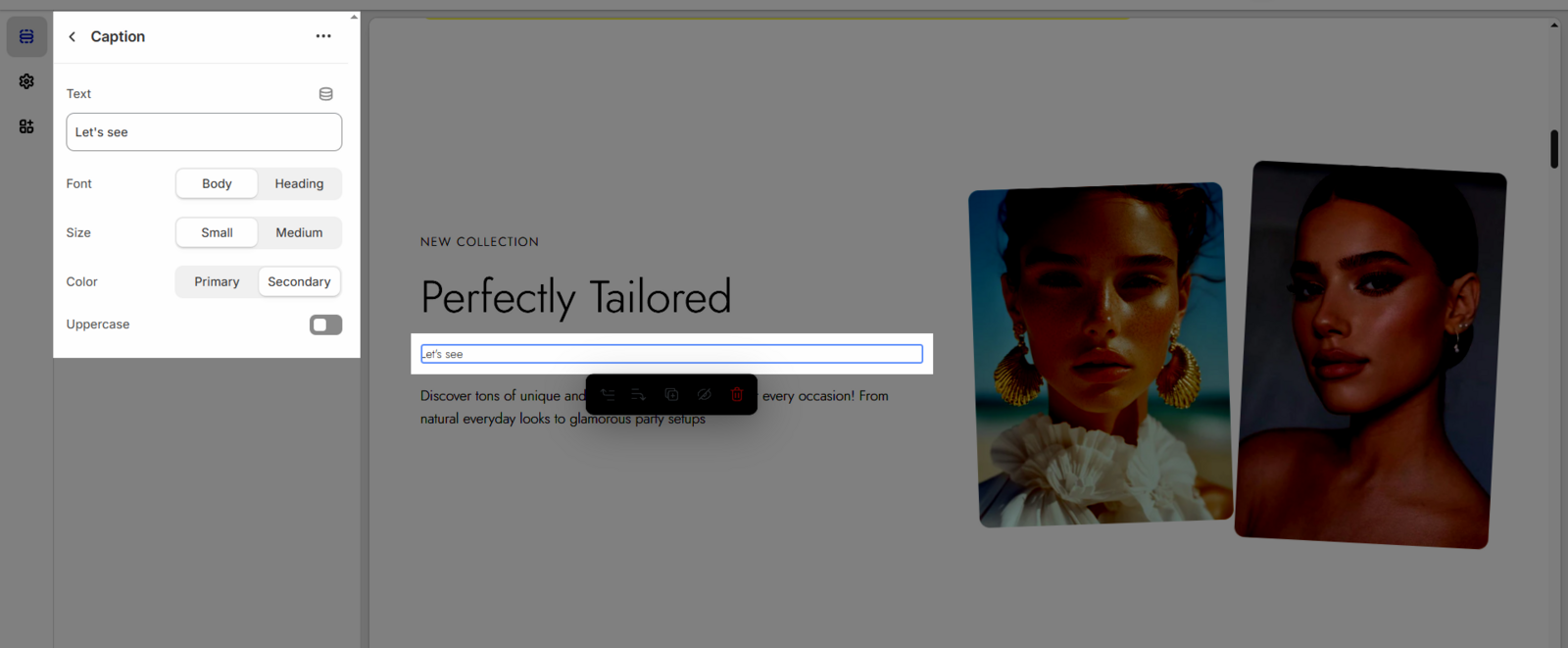
Task: Select the Small size option
Action: pyautogui.click(x=217, y=233)
